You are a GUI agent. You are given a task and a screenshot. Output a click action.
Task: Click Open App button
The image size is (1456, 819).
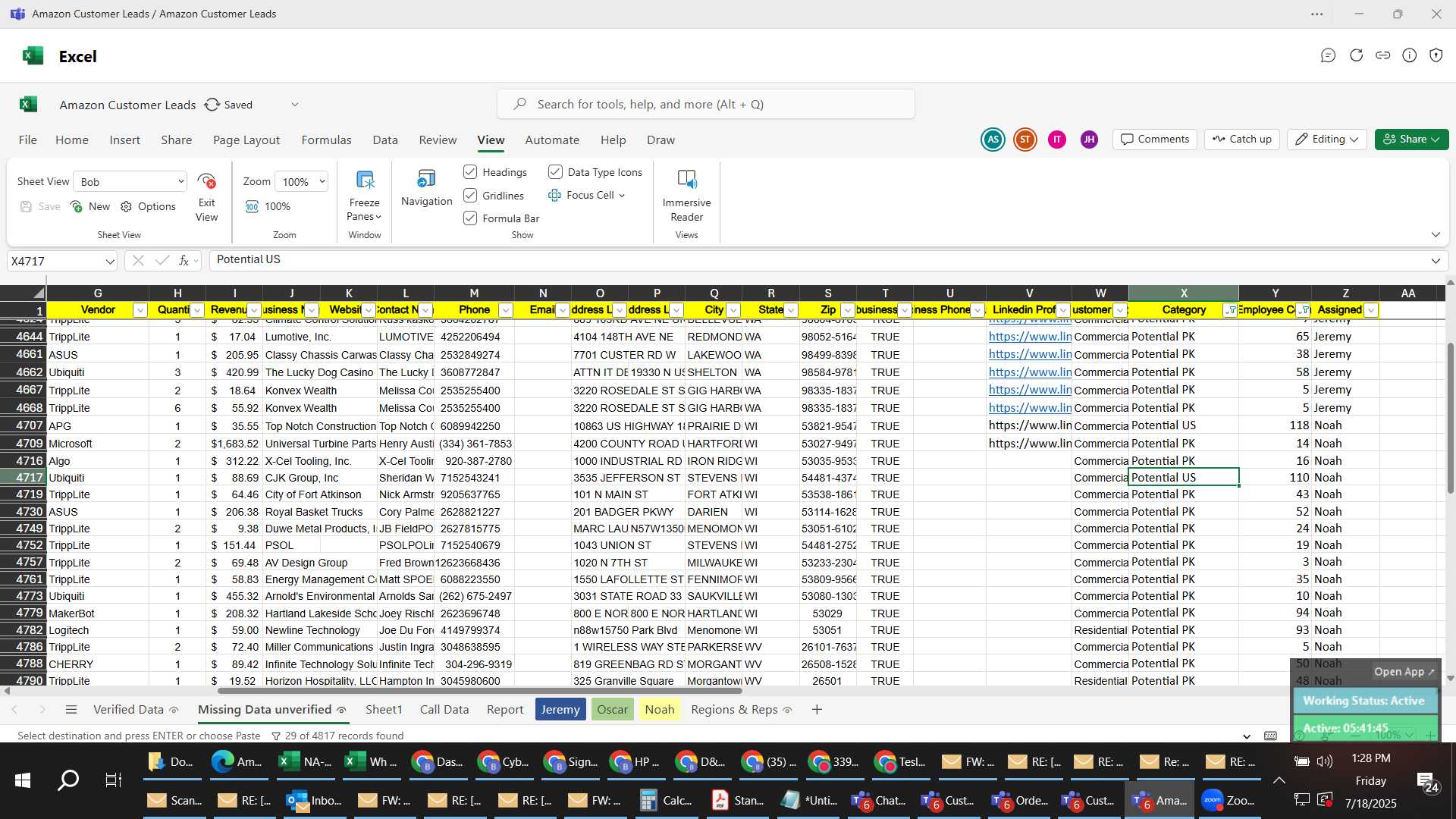(1404, 672)
